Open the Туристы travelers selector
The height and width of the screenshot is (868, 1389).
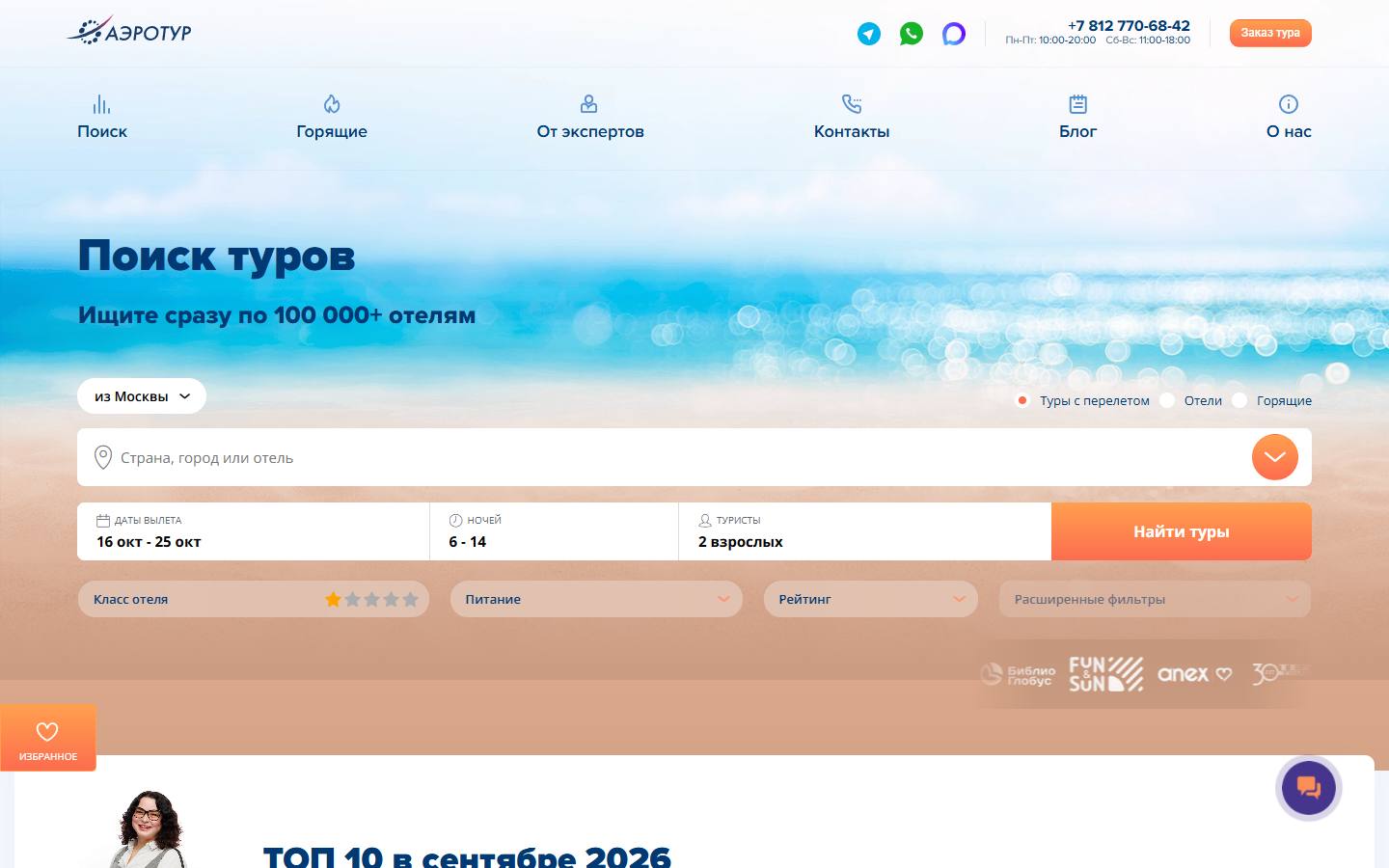[x=865, y=531]
